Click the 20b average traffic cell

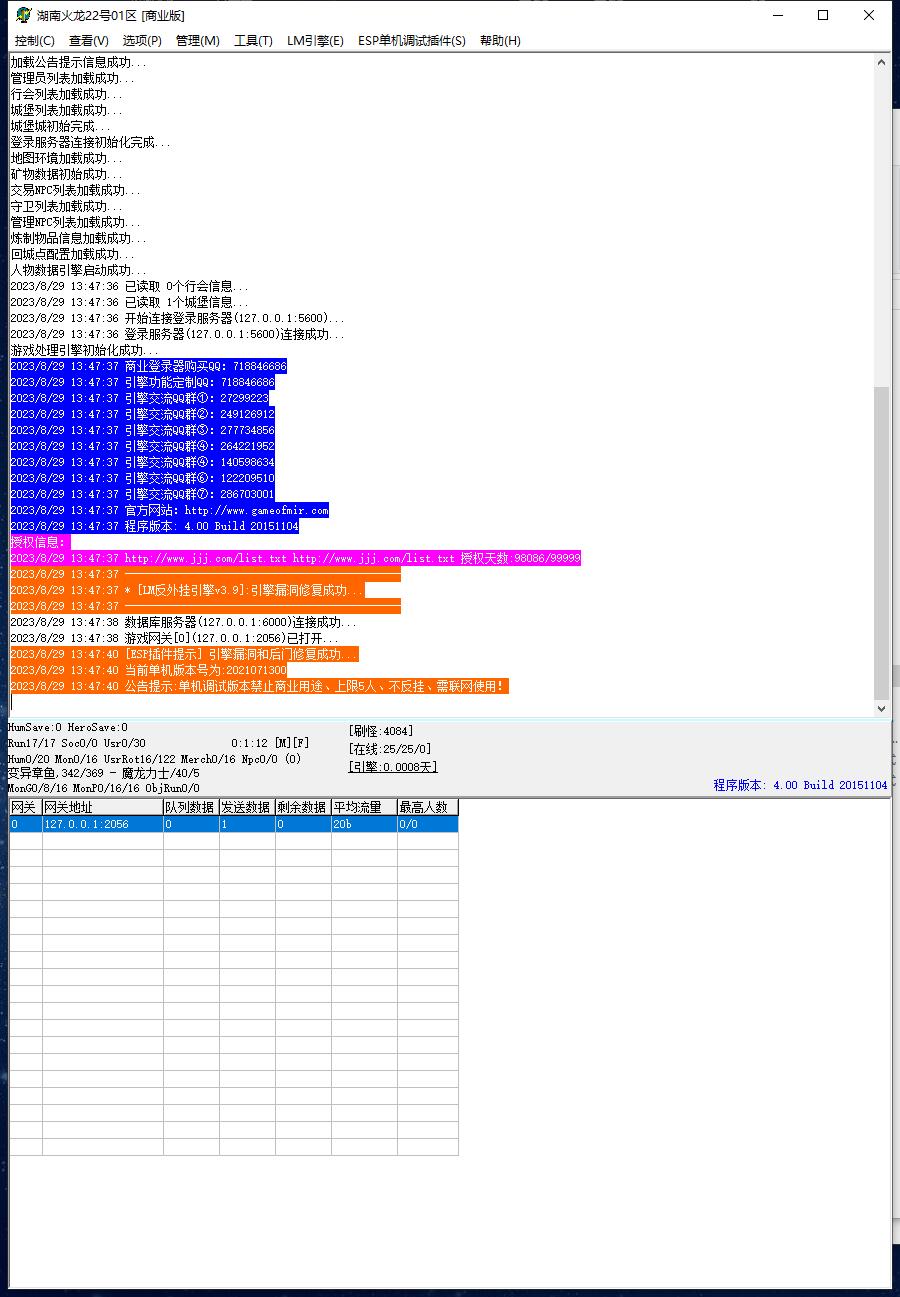[364, 824]
